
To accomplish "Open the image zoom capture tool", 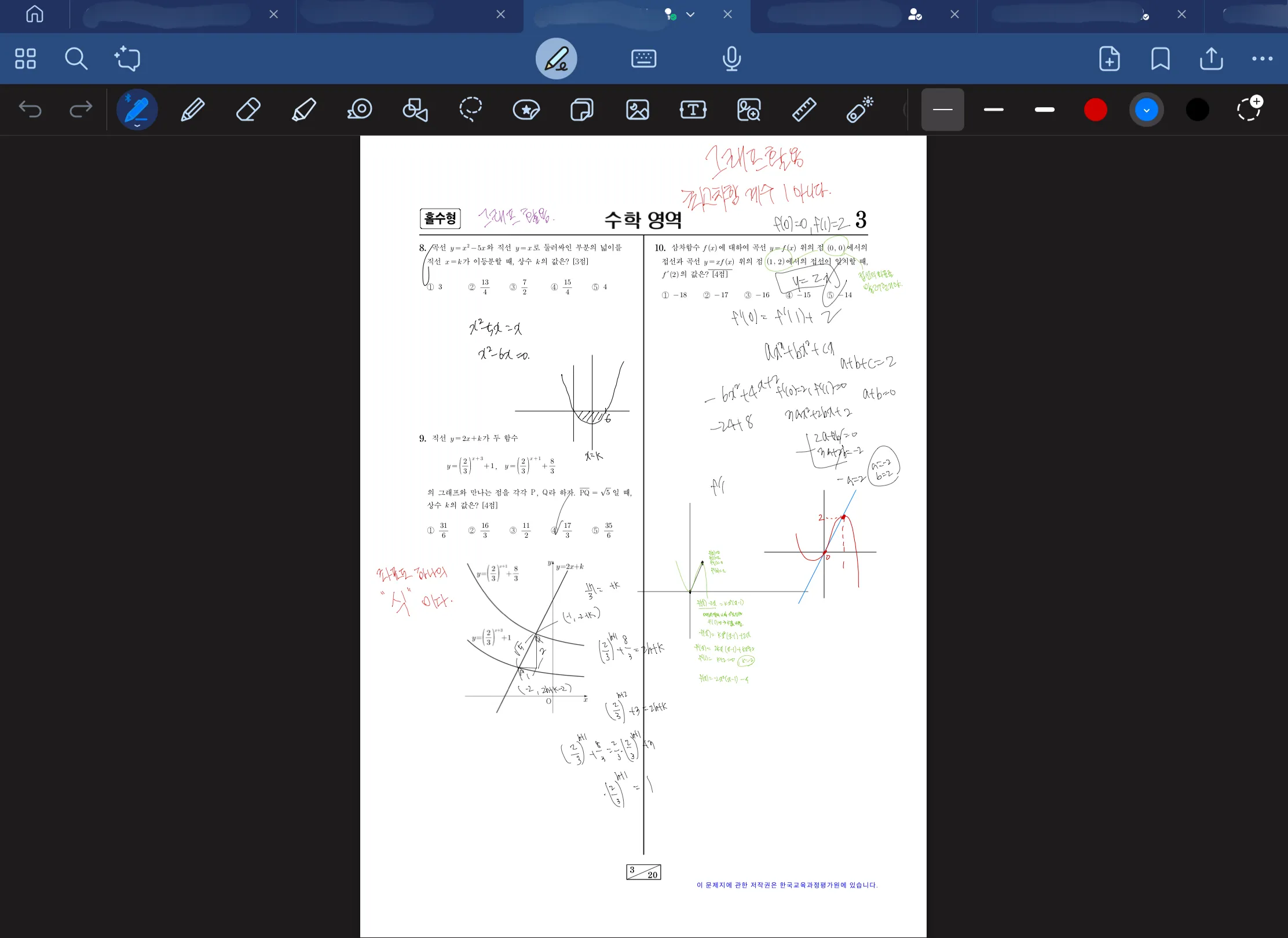I will tap(749, 110).
